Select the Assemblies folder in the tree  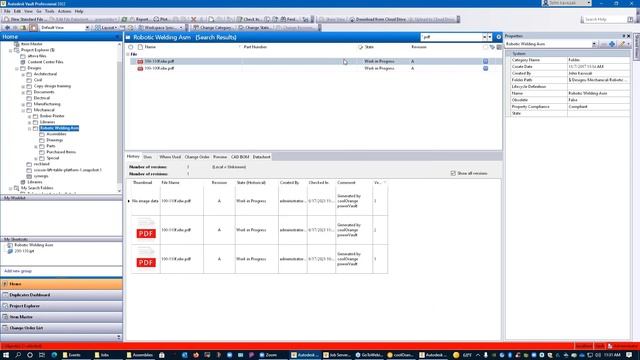pos(56,134)
